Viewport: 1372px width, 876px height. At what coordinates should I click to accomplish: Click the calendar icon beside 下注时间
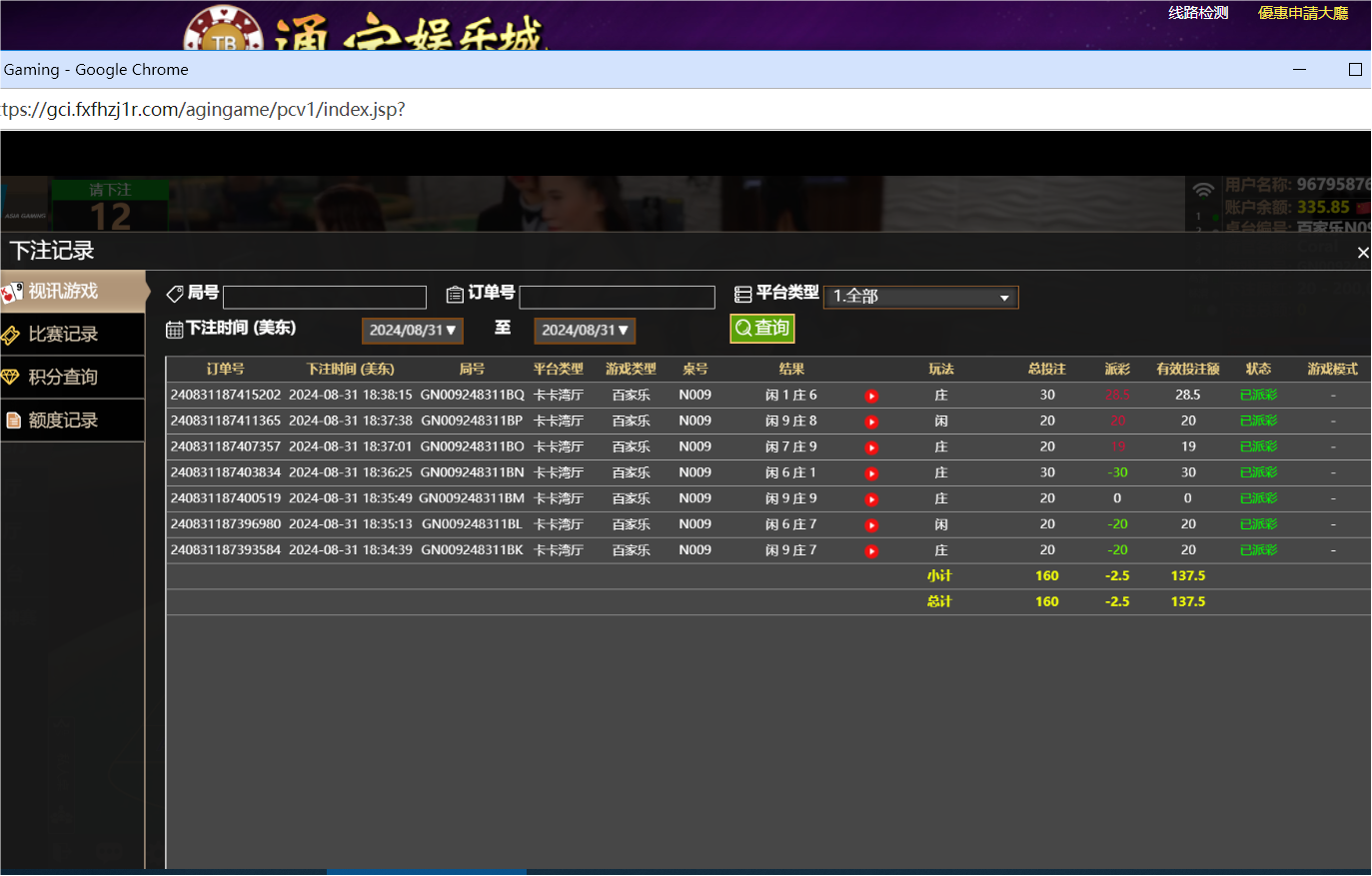(x=176, y=330)
